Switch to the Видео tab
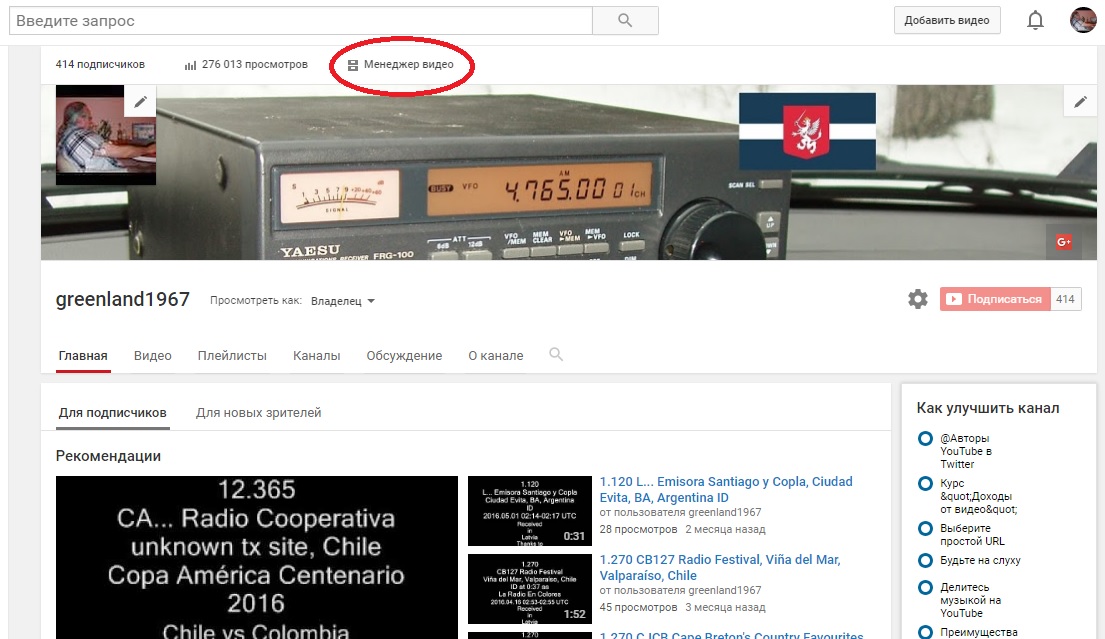Image resolution: width=1105 pixels, height=639 pixels. [153, 356]
